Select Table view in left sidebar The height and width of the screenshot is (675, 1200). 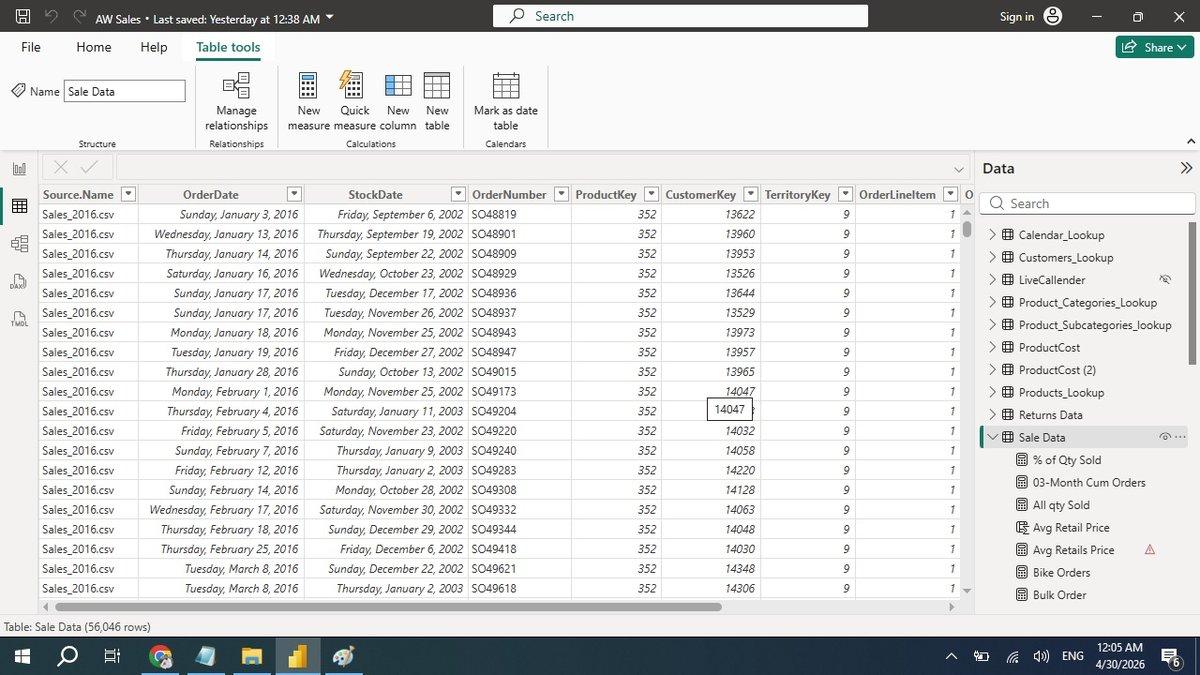click(19, 206)
